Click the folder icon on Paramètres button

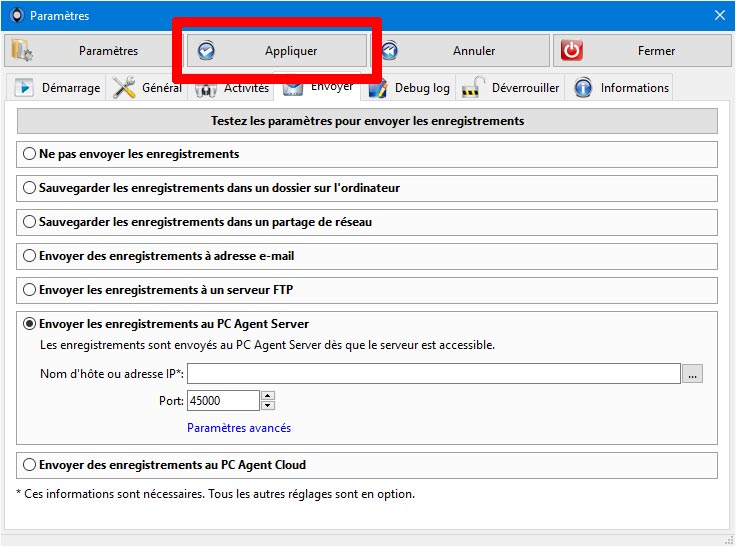click(x=22, y=51)
